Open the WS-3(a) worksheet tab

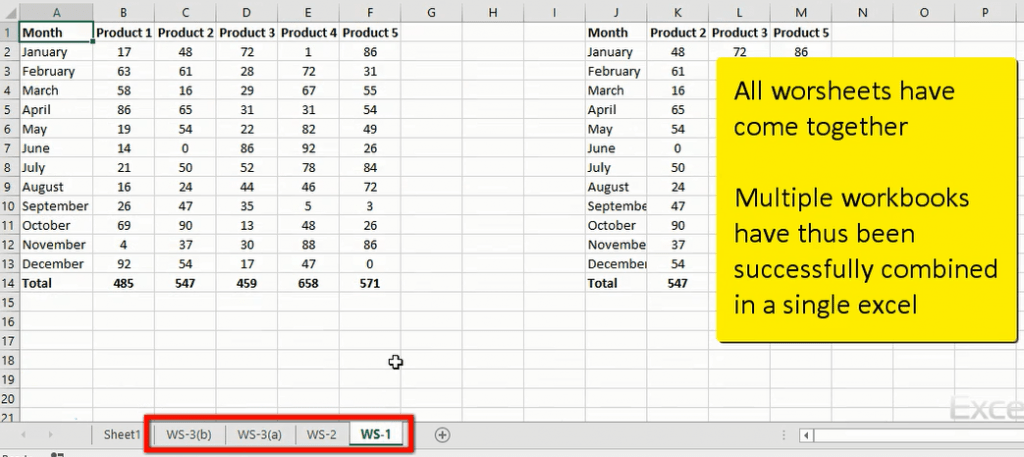click(x=259, y=435)
